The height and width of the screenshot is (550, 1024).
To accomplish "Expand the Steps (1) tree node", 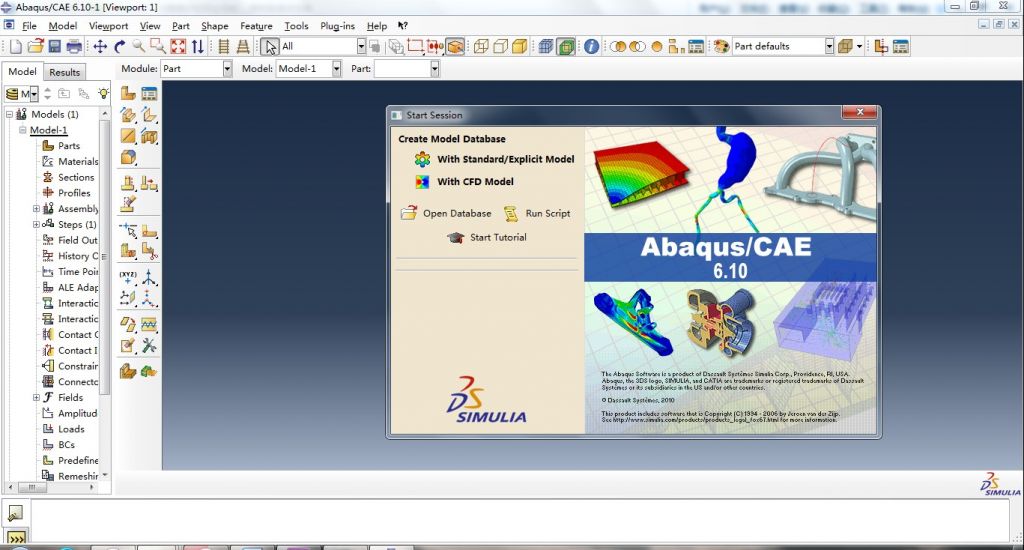I will (x=37, y=225).
